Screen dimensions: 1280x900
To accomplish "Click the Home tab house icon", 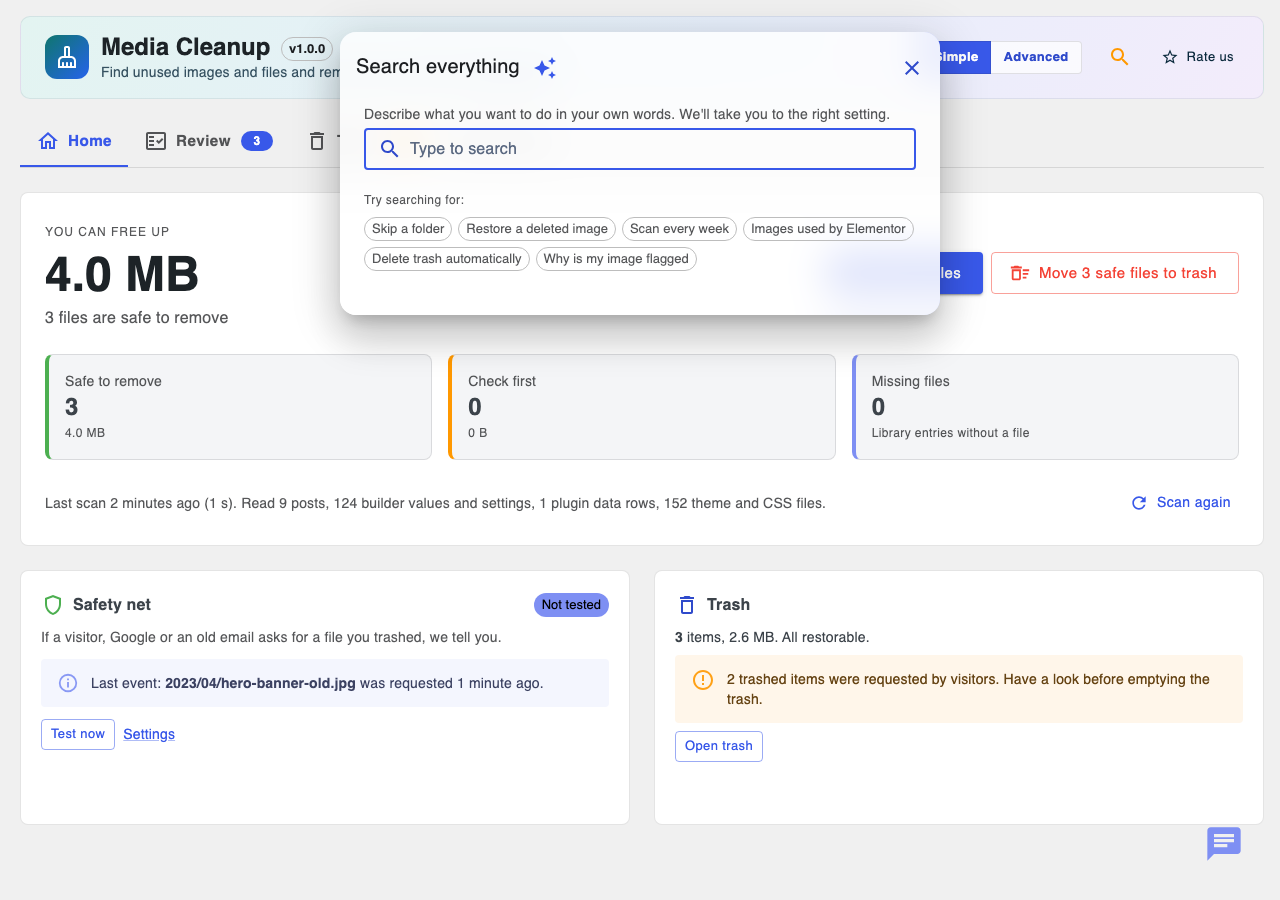I will click(x=48, y=141).
